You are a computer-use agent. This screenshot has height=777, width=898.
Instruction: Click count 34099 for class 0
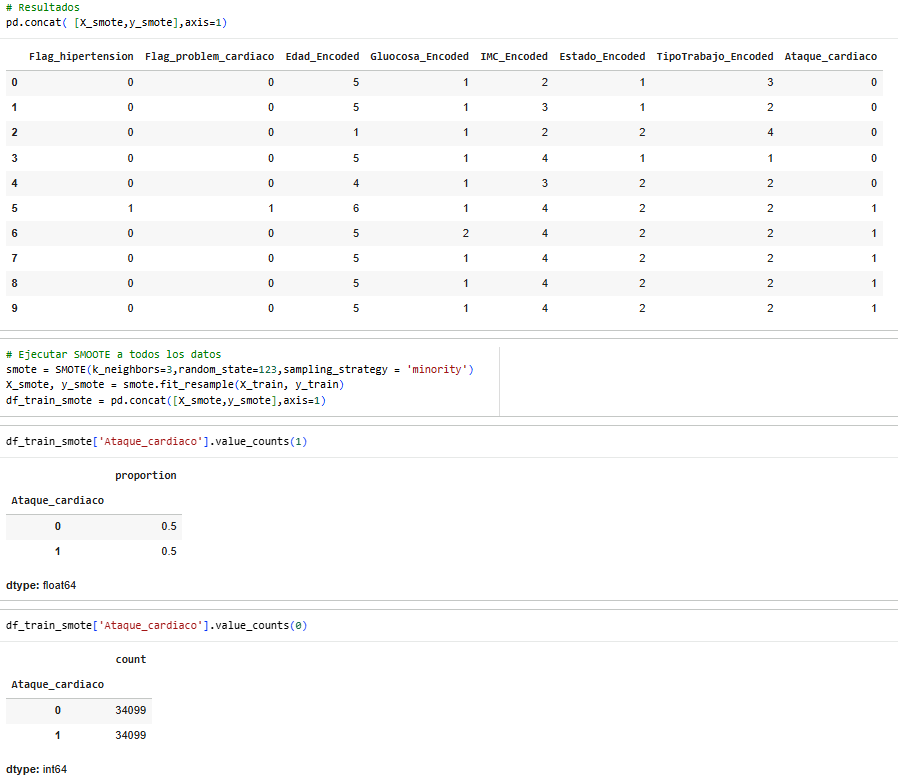coord(131,710)
